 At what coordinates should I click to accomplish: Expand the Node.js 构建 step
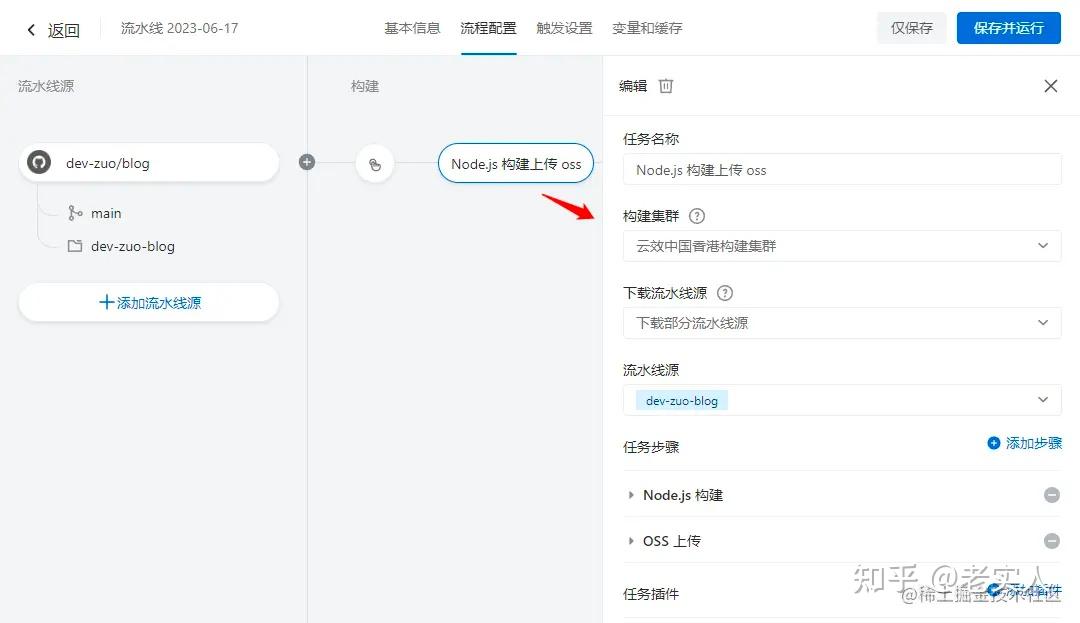point(630,495)
